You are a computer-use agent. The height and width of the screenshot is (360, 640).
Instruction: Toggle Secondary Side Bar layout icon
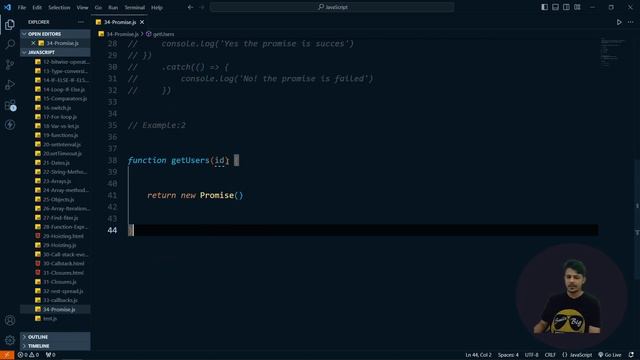566,7
